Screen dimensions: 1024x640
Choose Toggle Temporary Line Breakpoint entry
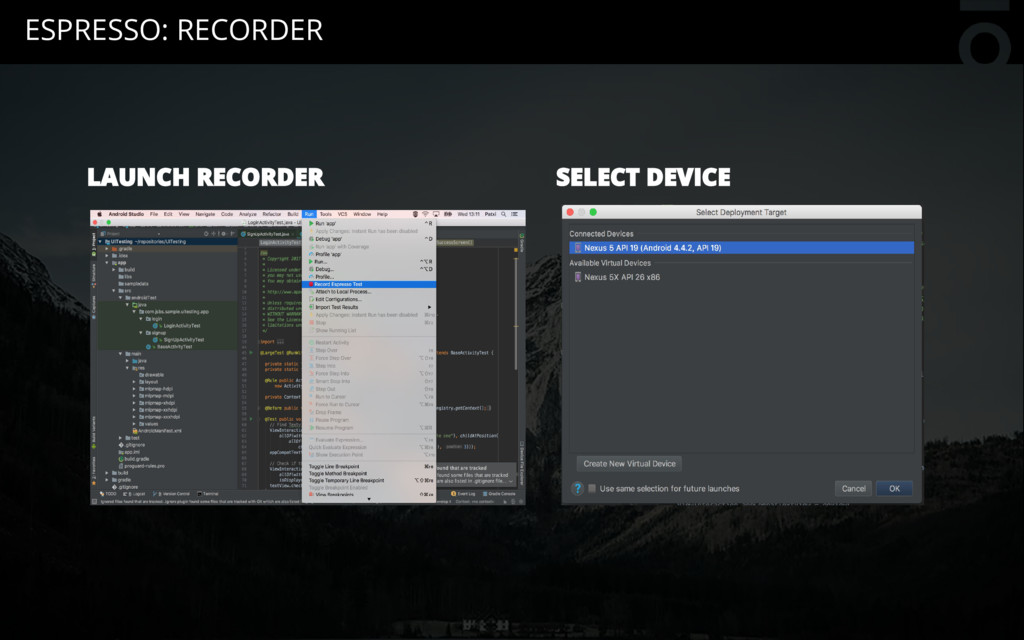[371, 481]
